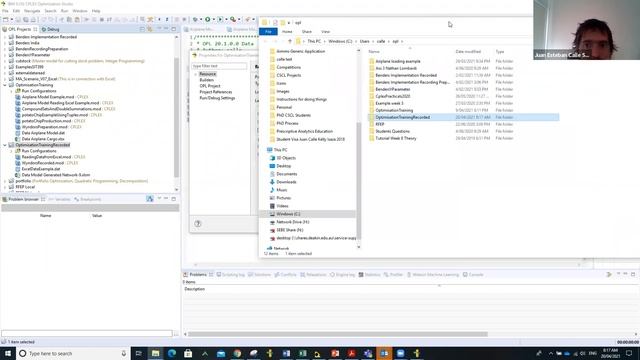Open the File menu in CPLEX Studio
Viewport: 640px width, 360px height.
pos(5,11)
